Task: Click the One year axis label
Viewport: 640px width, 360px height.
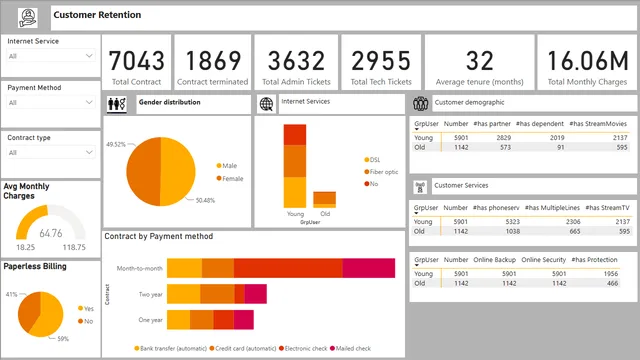Action: 151,320
